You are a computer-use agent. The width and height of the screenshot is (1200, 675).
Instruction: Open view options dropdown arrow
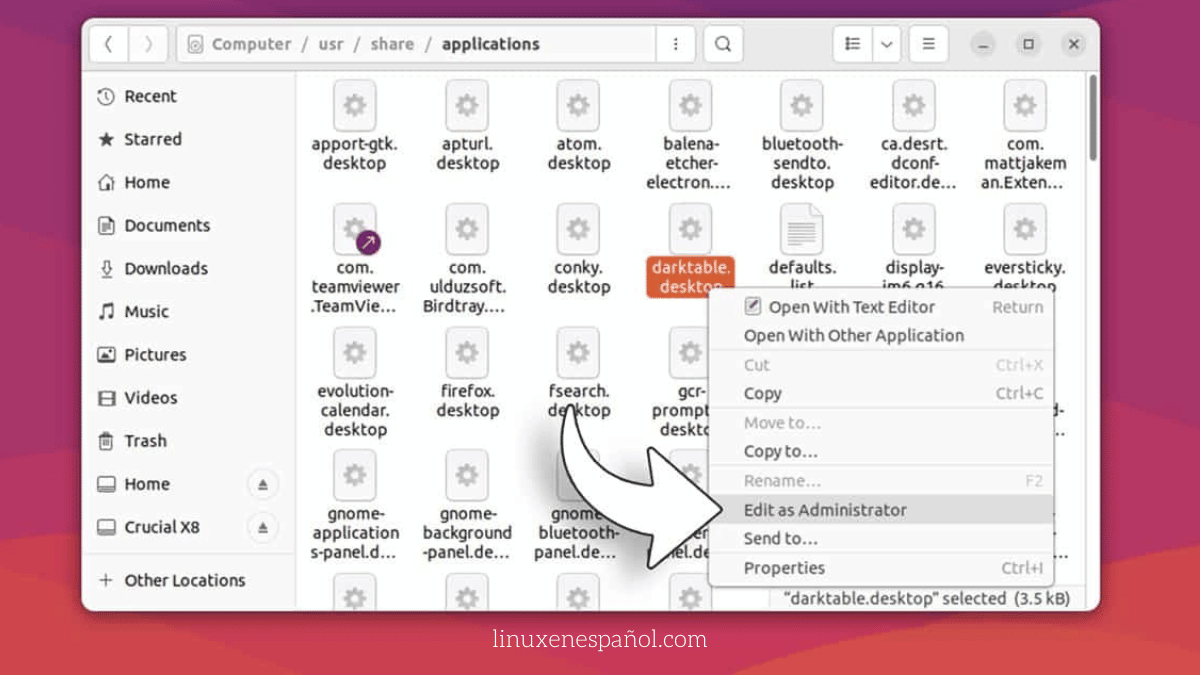[x=887, y=44]
